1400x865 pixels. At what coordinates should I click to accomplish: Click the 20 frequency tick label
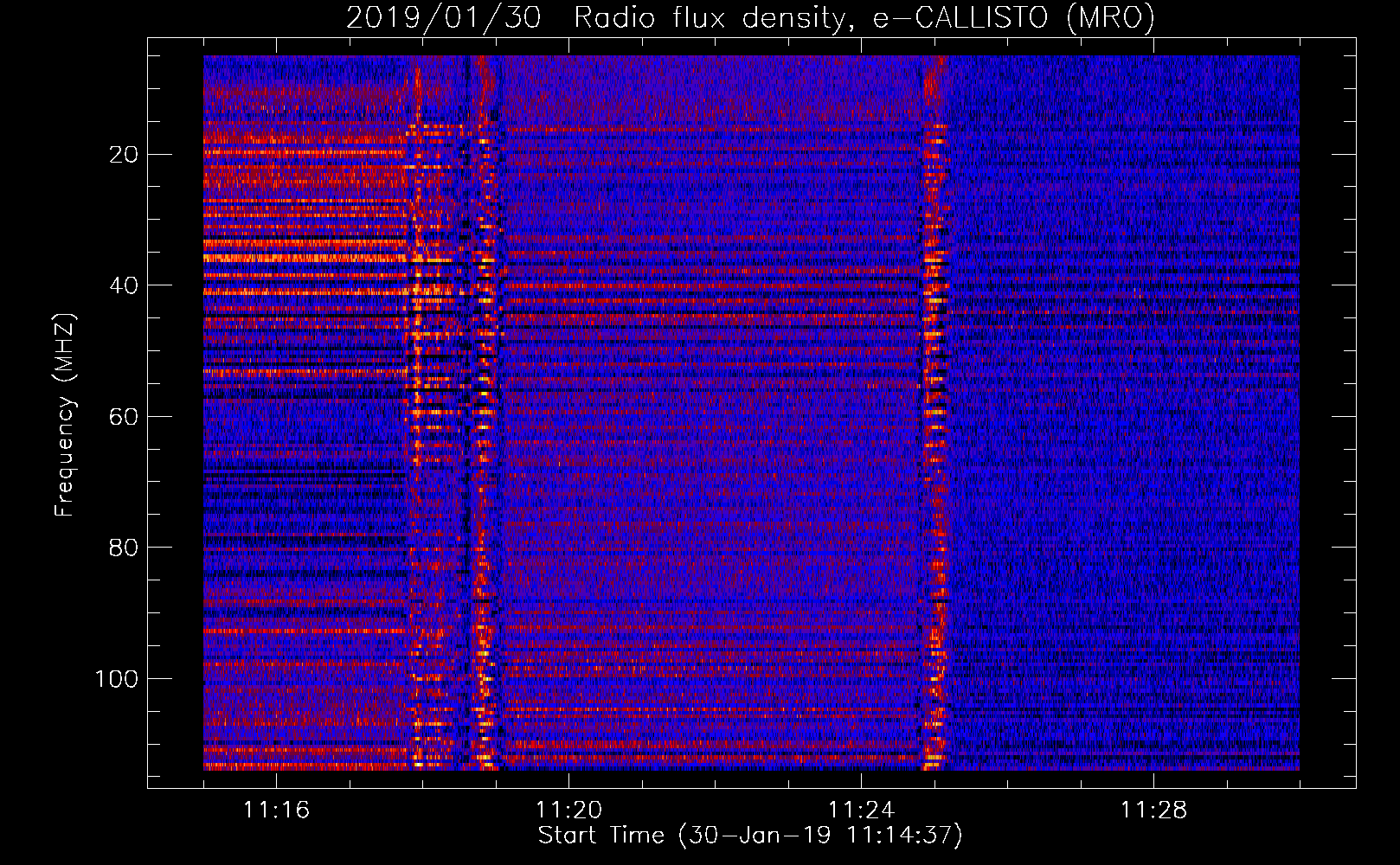coord(125,155)
